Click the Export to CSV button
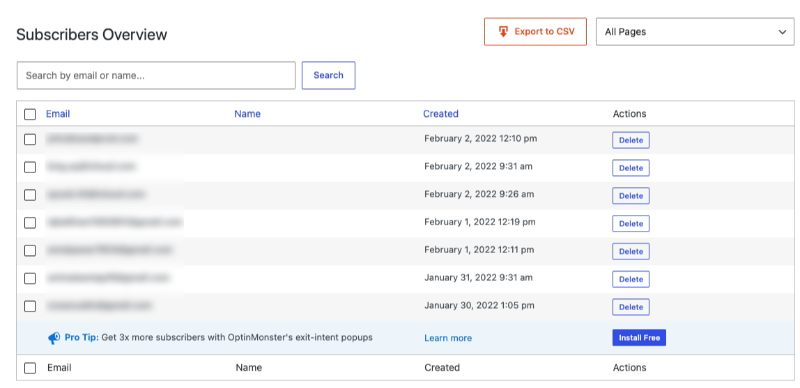 [535, 32]
